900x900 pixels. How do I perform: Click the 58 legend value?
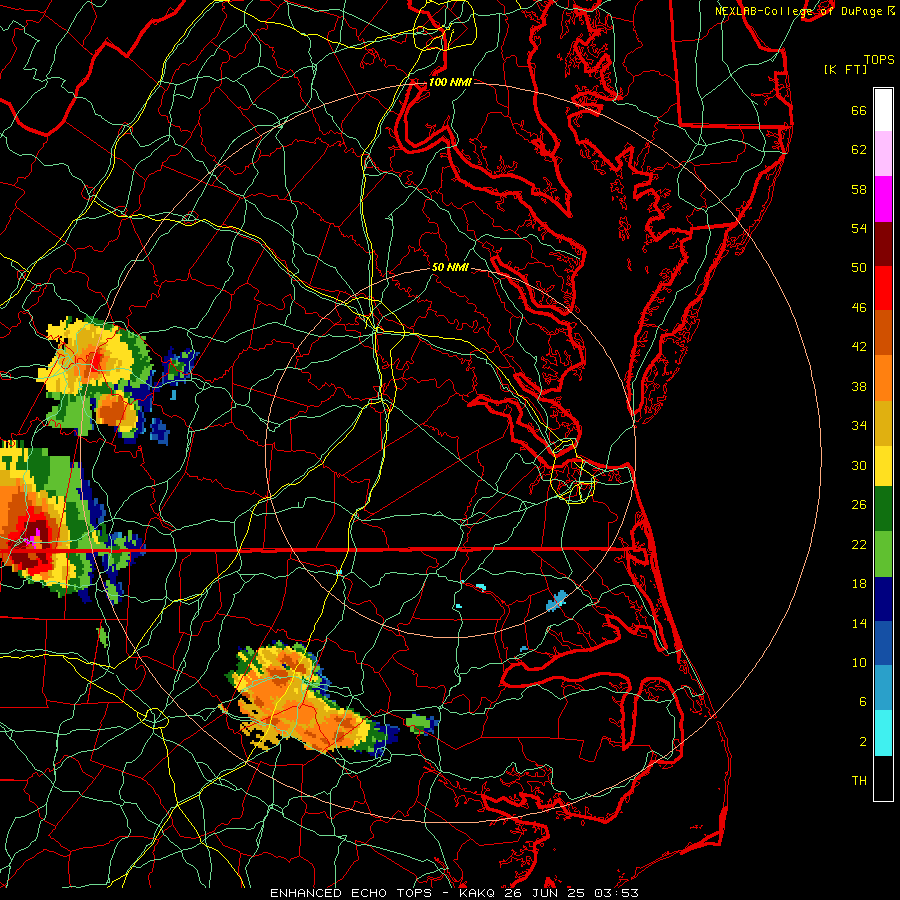tap(859, 189)
